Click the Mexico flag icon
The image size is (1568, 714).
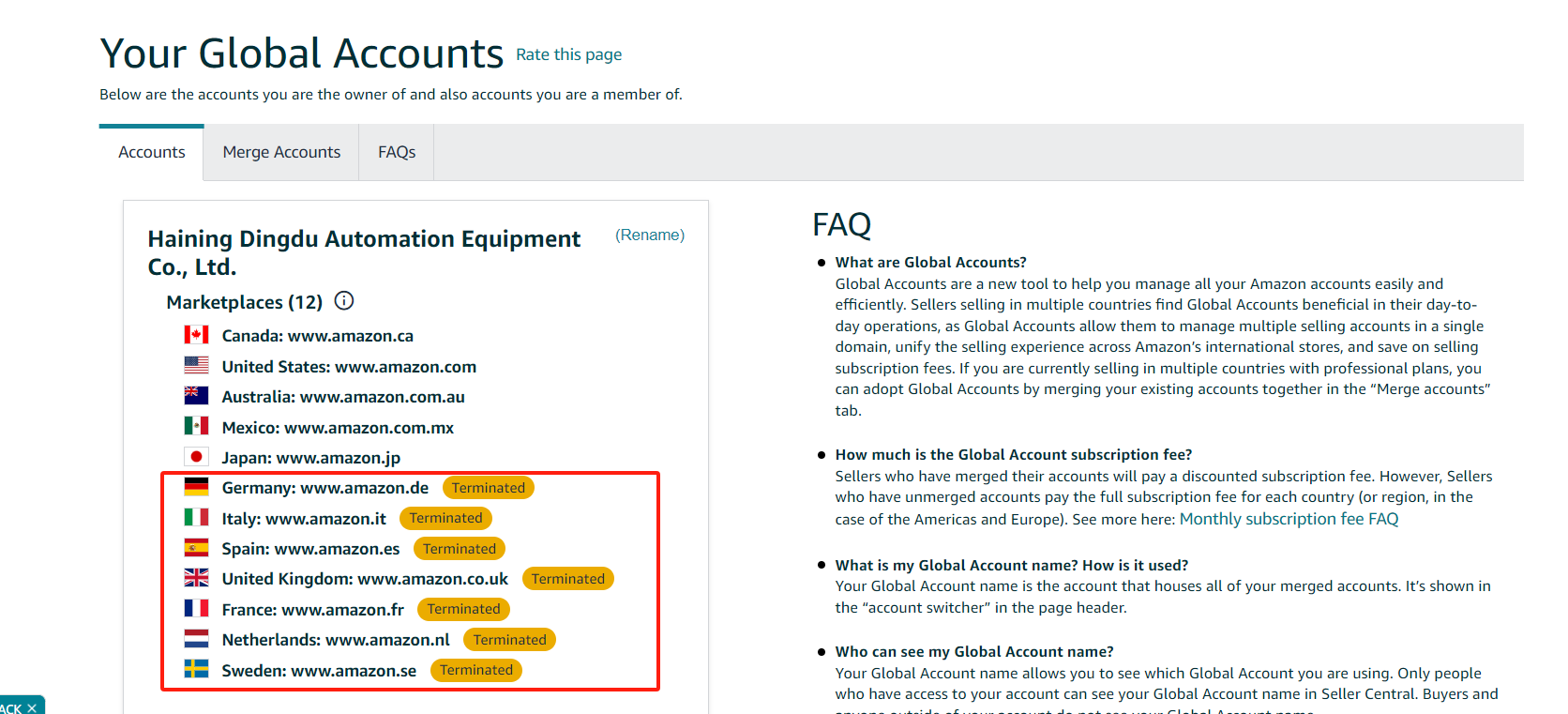coord(196,426)
